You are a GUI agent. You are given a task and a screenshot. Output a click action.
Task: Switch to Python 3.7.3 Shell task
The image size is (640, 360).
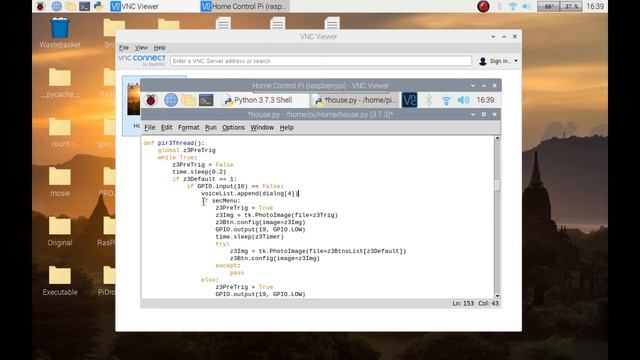(264, 100)
